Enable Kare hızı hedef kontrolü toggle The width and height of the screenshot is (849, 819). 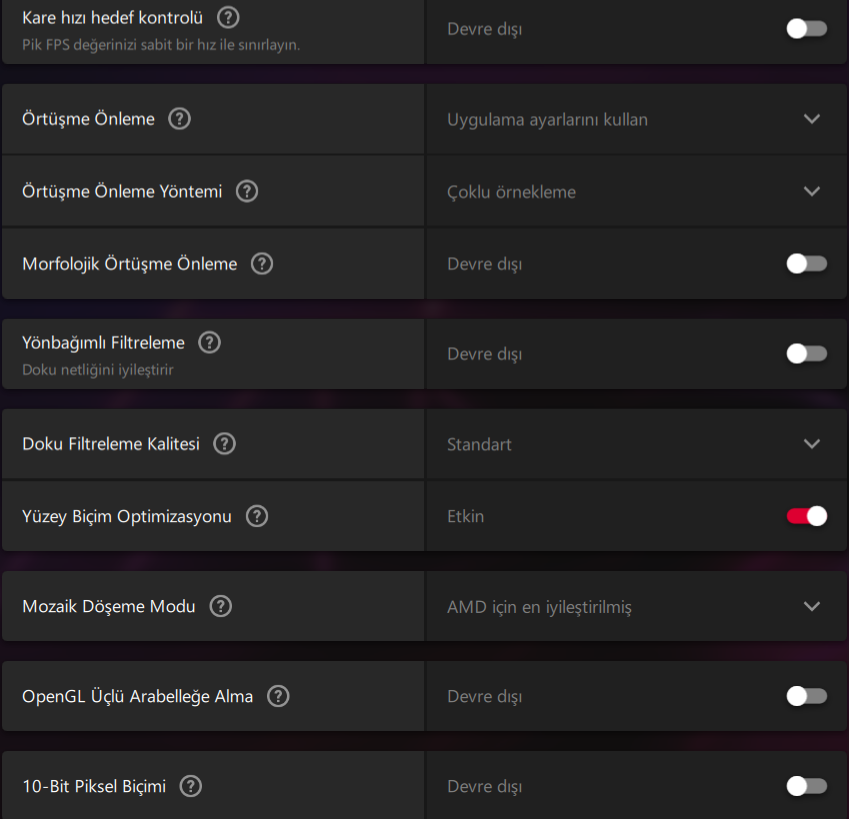(x=806, y=29)
